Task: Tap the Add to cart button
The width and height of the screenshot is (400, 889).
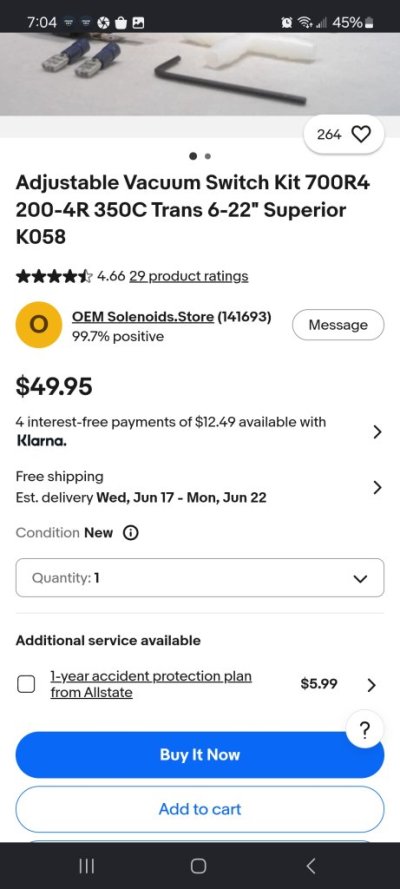Action: (x=199, y=809)
